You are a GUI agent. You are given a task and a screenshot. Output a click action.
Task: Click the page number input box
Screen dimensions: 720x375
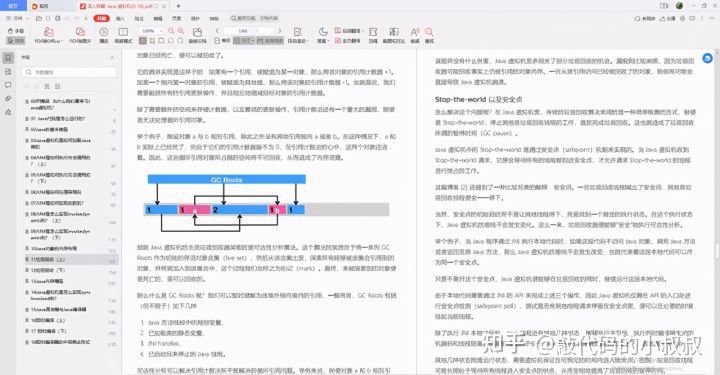point(248,31)
